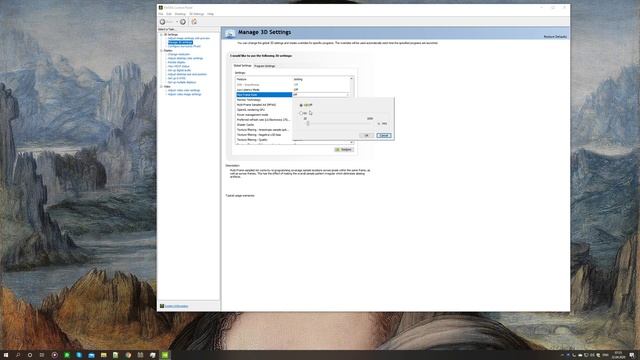Open Adjust video color settings task

click(x=184, y=90)
